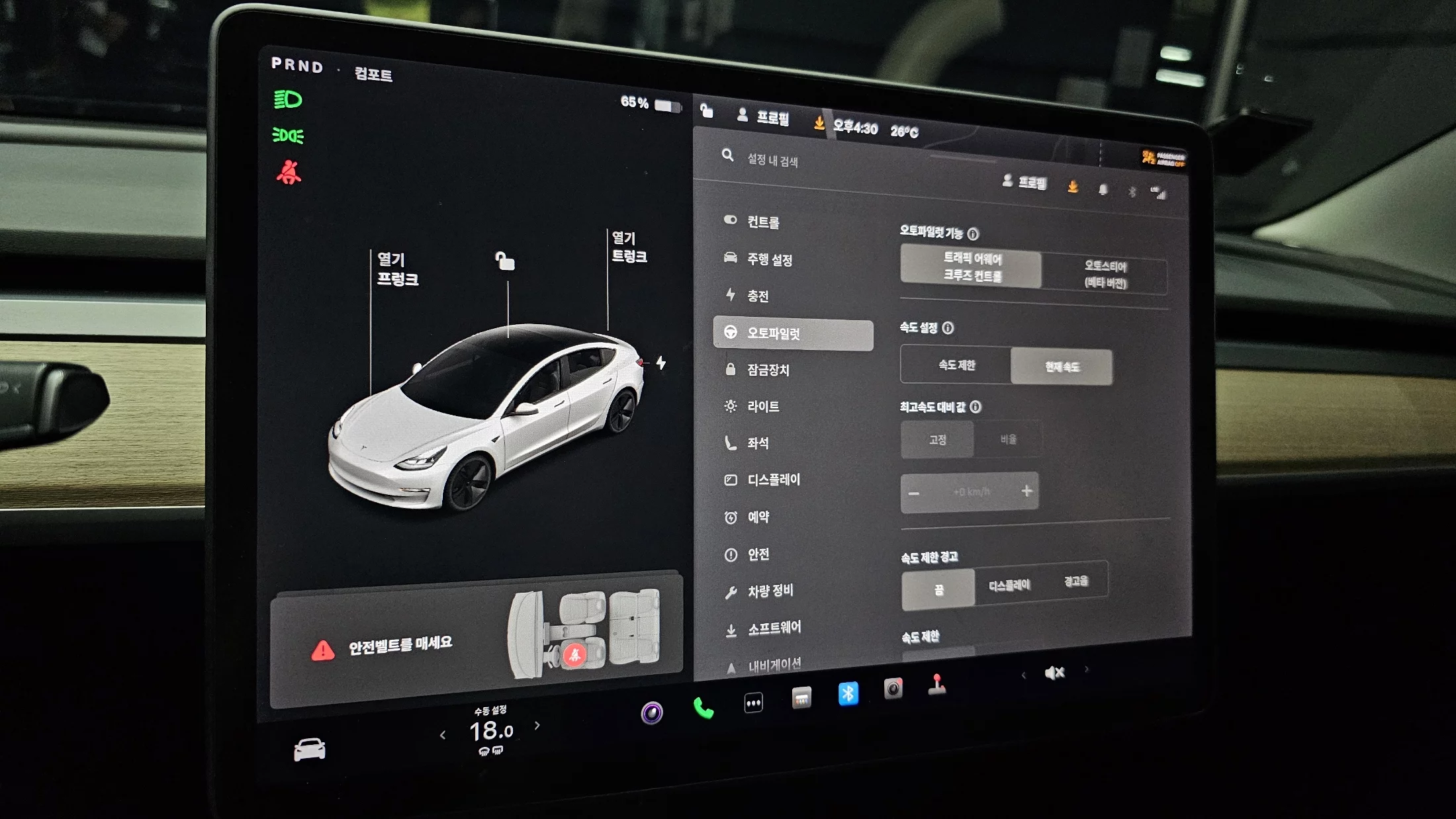Tap the Bluetooth icon in dock
The height and width of the screenshot is (819, 1456).
848,693
